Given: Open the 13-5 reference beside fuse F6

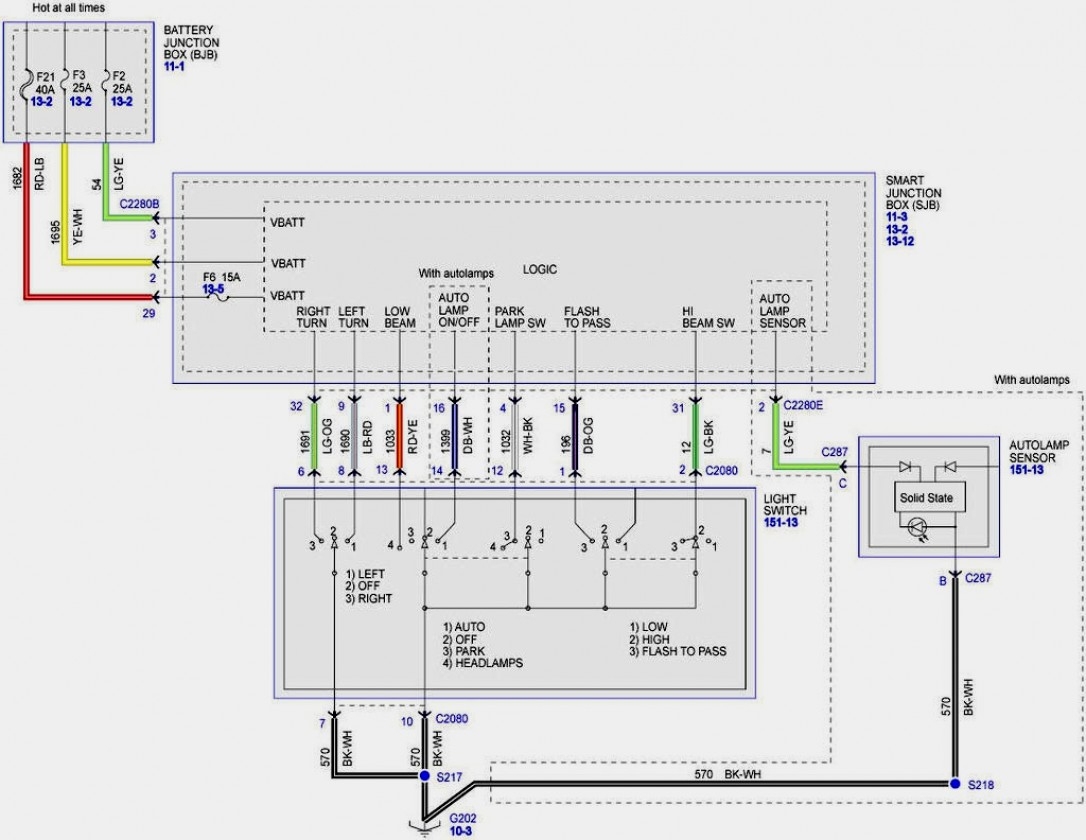Looking at the screenshot, I should pyautogui.click(x=214, y=288).
